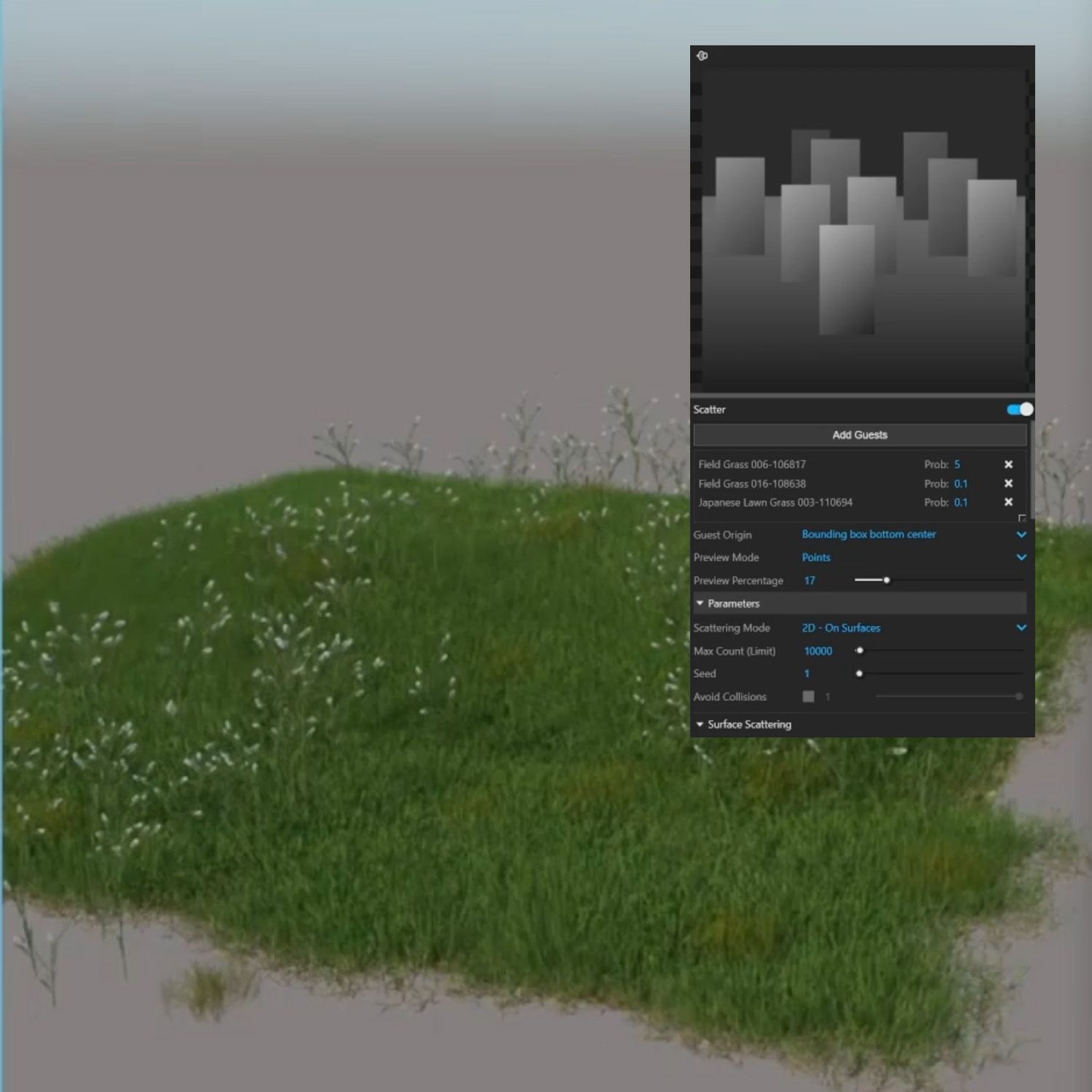
Task: Toggle the Scatter switch off
Action: (x=1019, y=409)
